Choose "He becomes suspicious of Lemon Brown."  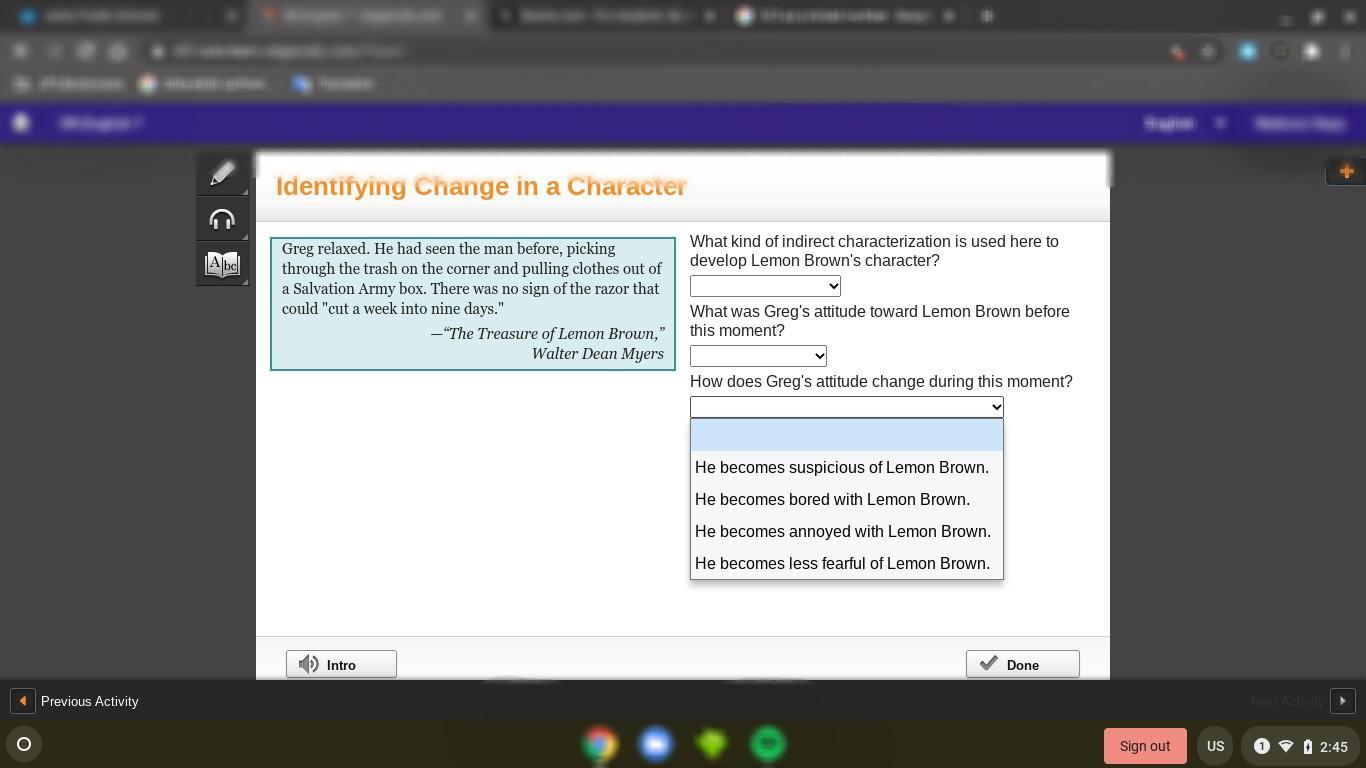846,467
